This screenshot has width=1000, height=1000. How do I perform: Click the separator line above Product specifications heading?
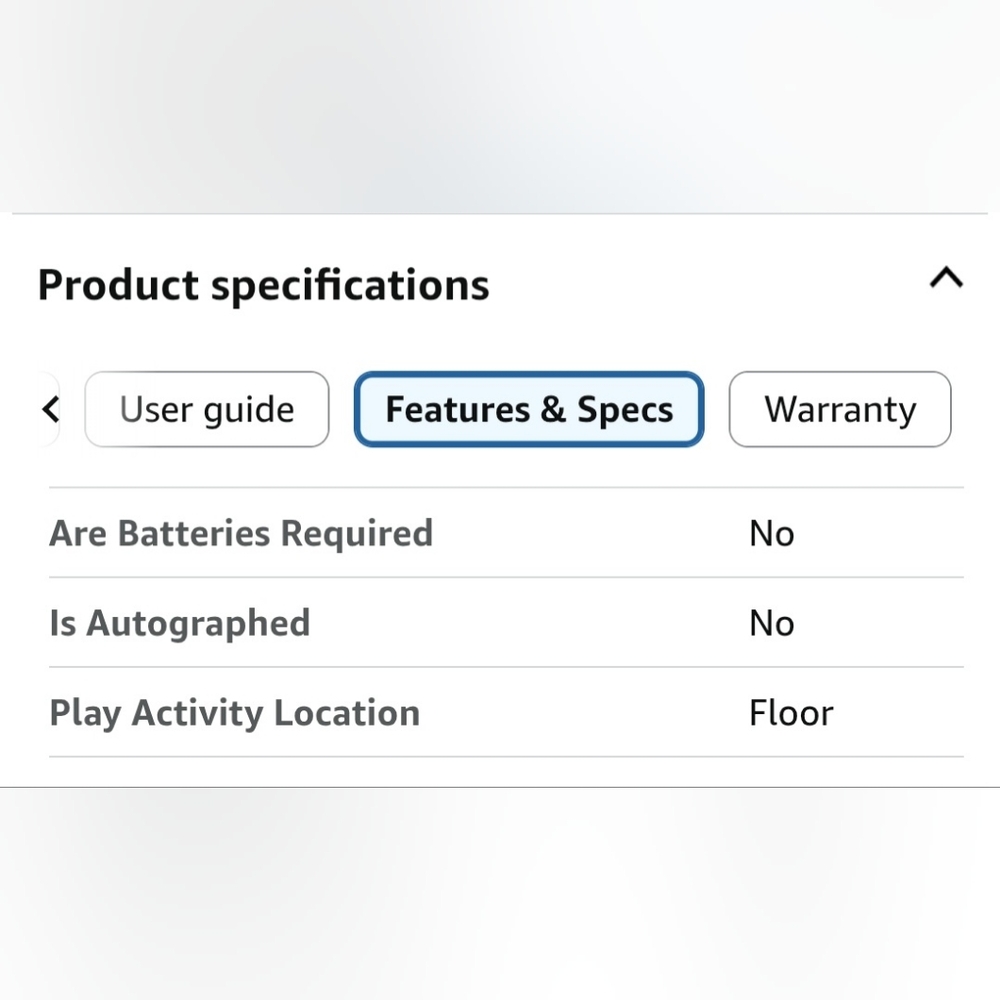tap(500, 214)
